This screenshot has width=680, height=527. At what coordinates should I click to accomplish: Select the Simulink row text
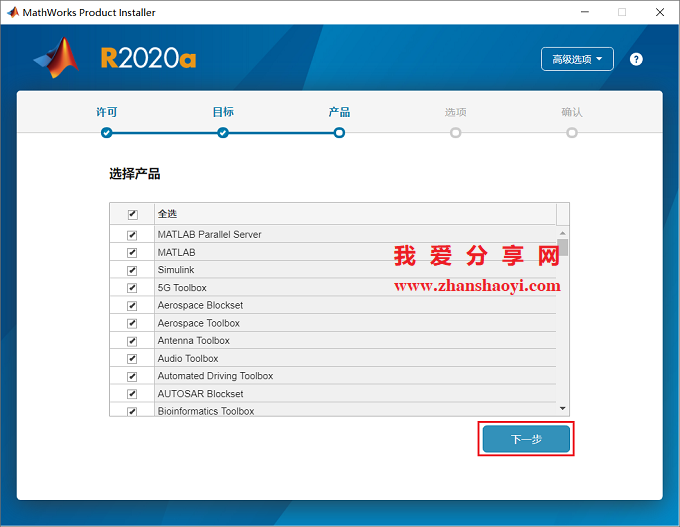(176, 270)
